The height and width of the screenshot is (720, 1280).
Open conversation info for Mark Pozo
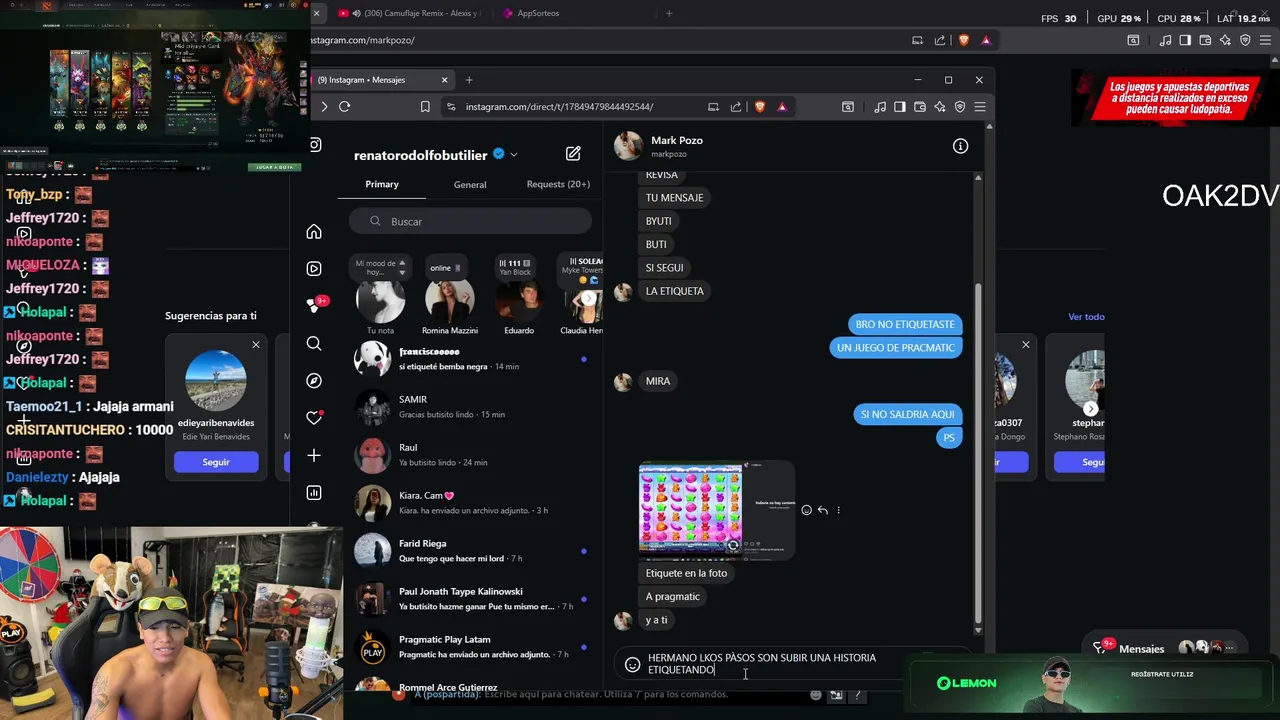[x=960, y=146]
